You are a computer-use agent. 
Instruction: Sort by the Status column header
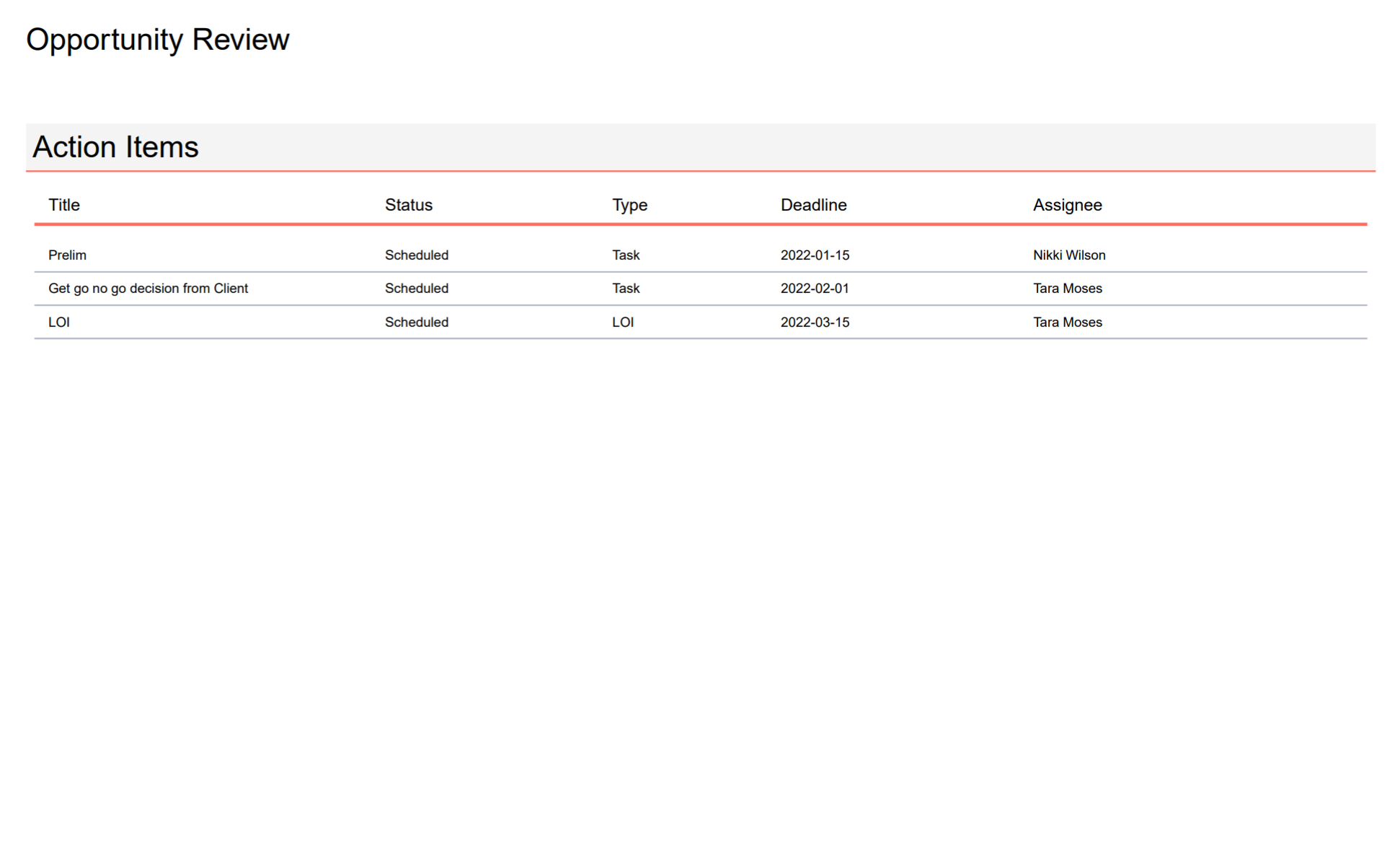point(408,205)
